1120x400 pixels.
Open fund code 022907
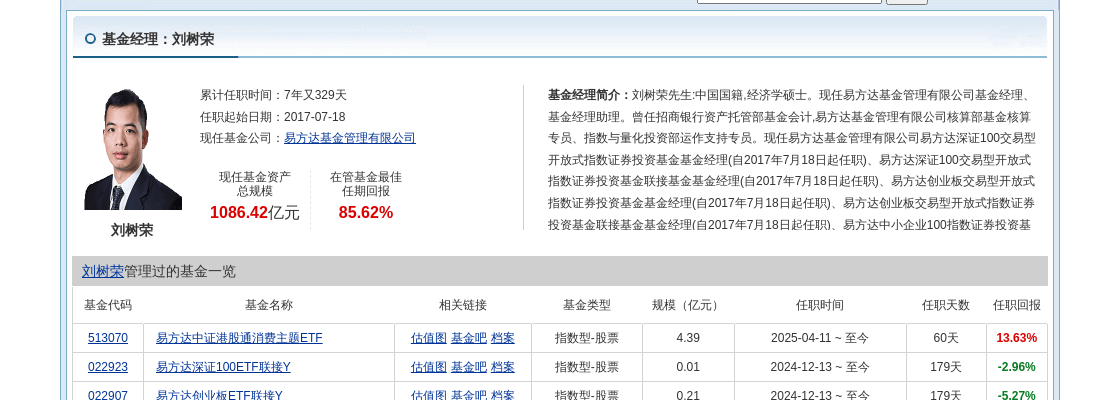(x=108, y=395)
